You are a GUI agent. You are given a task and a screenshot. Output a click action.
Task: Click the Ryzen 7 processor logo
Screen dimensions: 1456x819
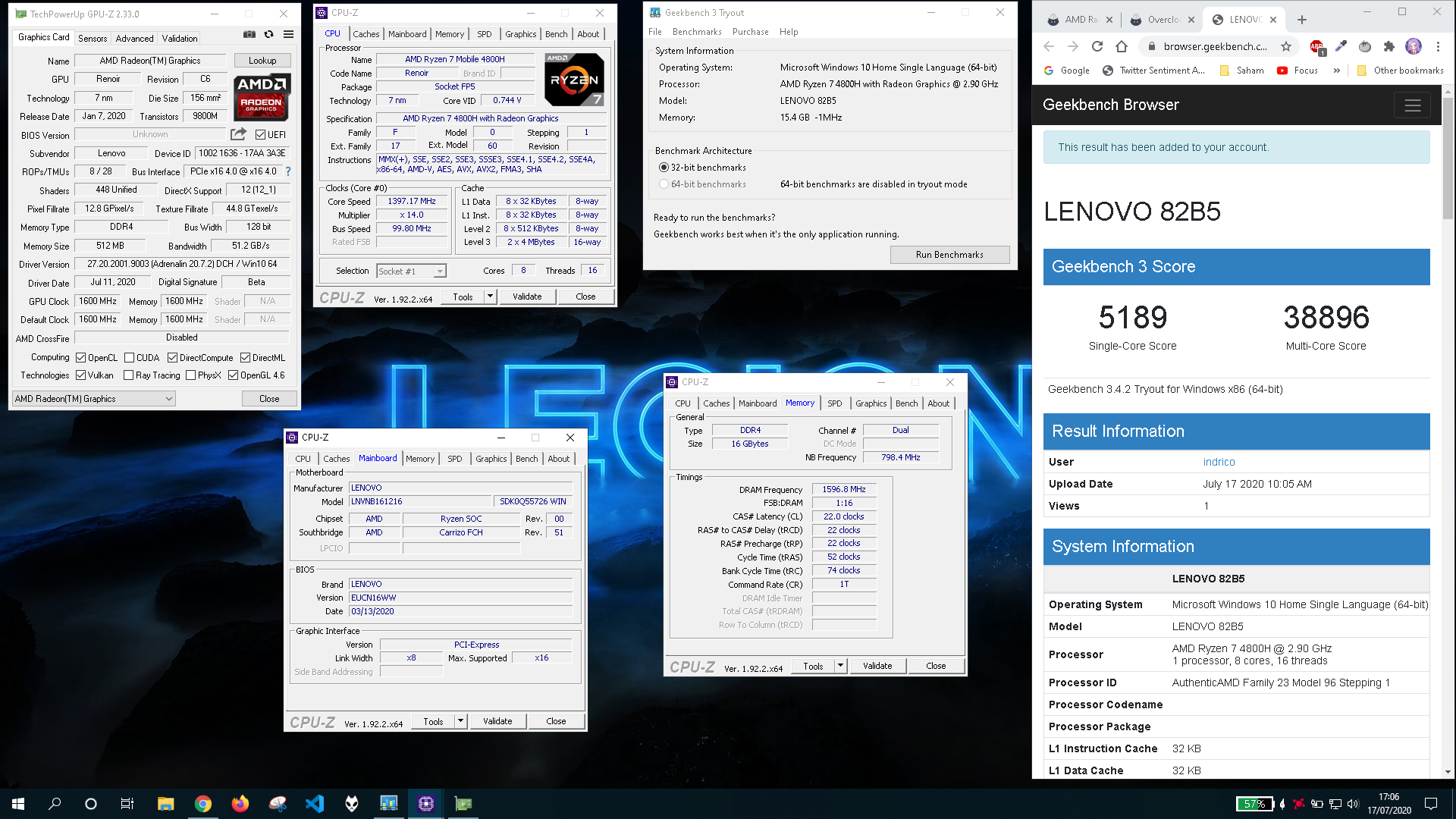[574, 80]
